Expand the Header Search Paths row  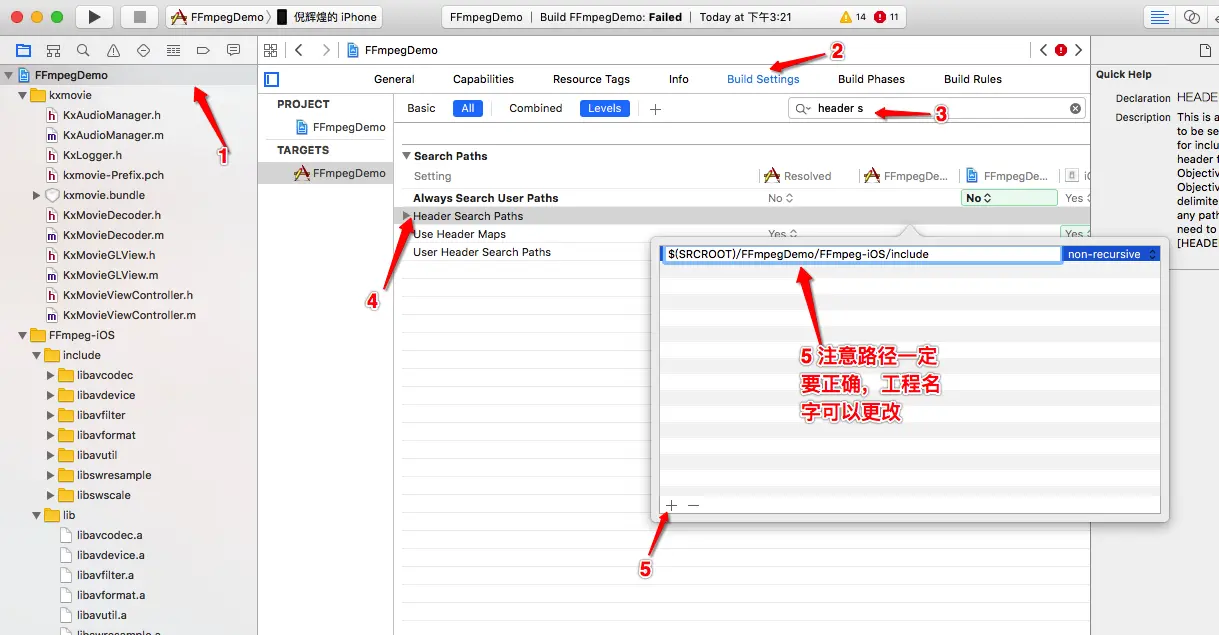(x=406, y=216)
